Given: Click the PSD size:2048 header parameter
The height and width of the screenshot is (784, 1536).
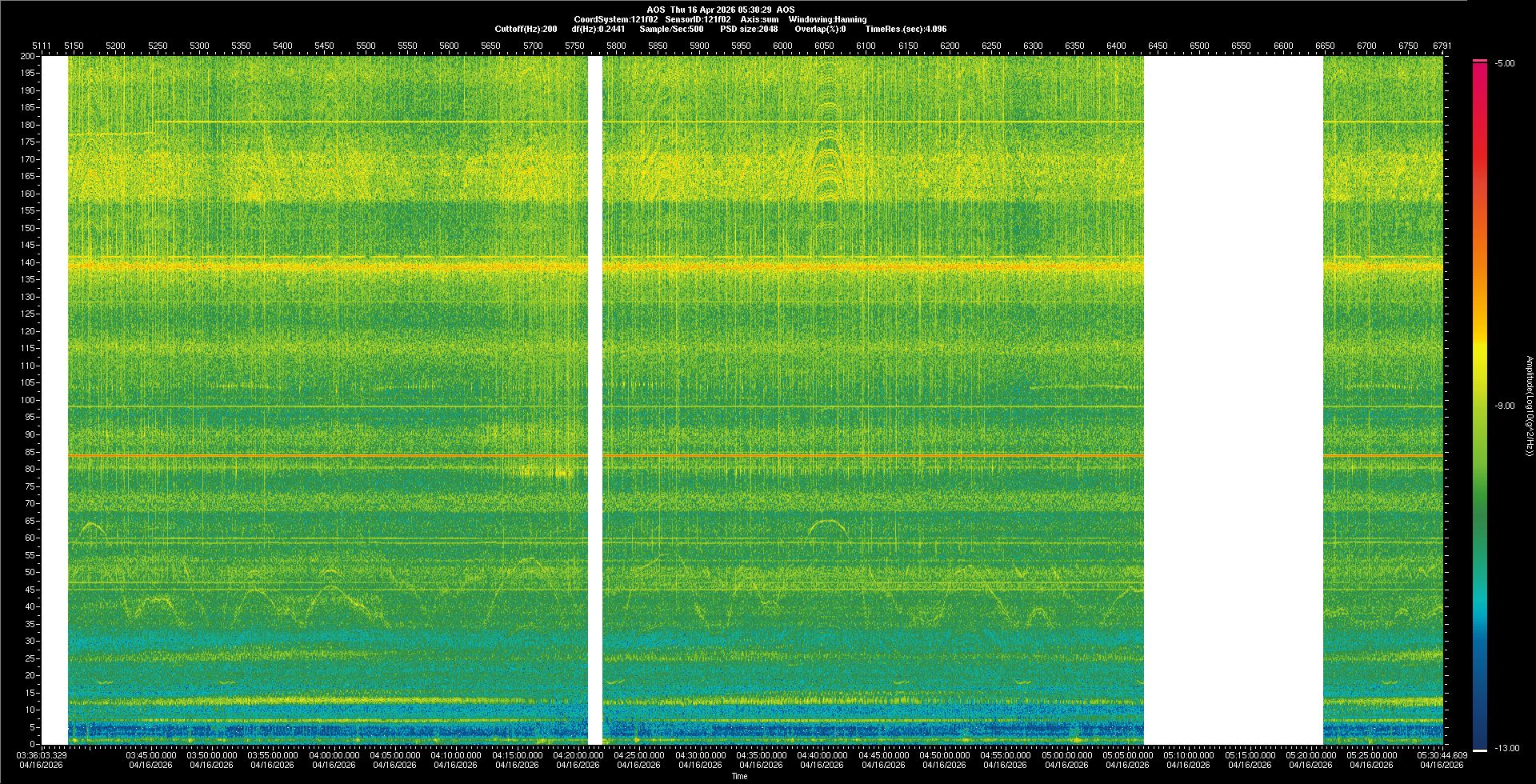Looking at the screenshot, I should click(749, 30).
